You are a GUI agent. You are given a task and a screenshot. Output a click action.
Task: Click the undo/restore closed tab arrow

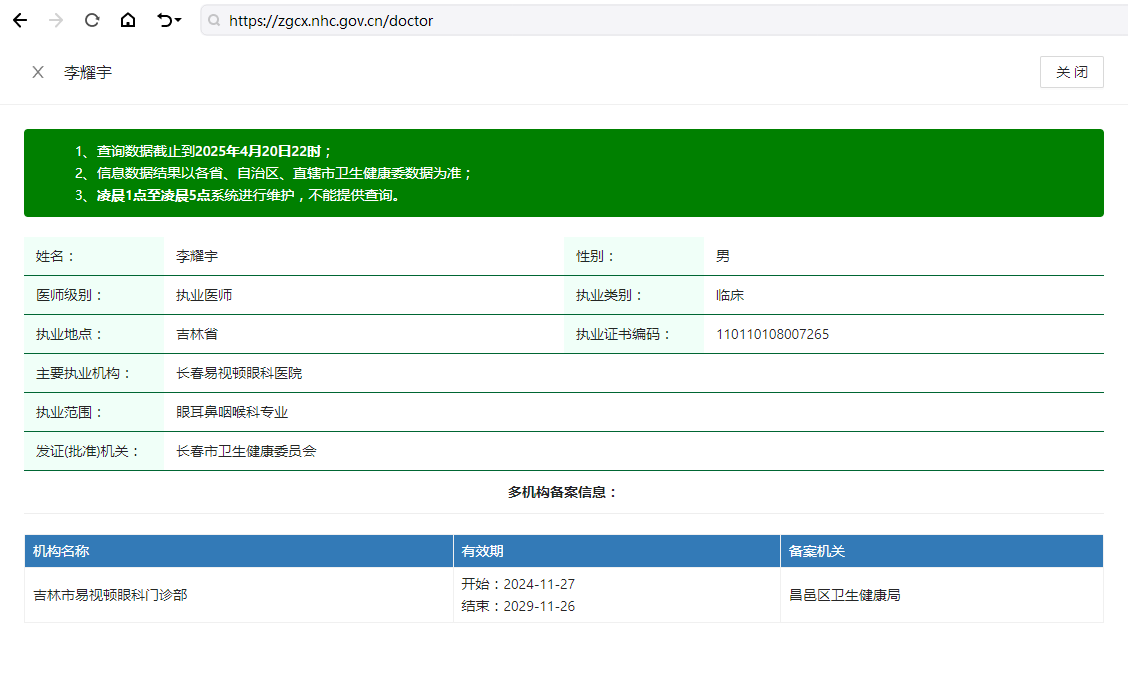[x=165, y=20]
